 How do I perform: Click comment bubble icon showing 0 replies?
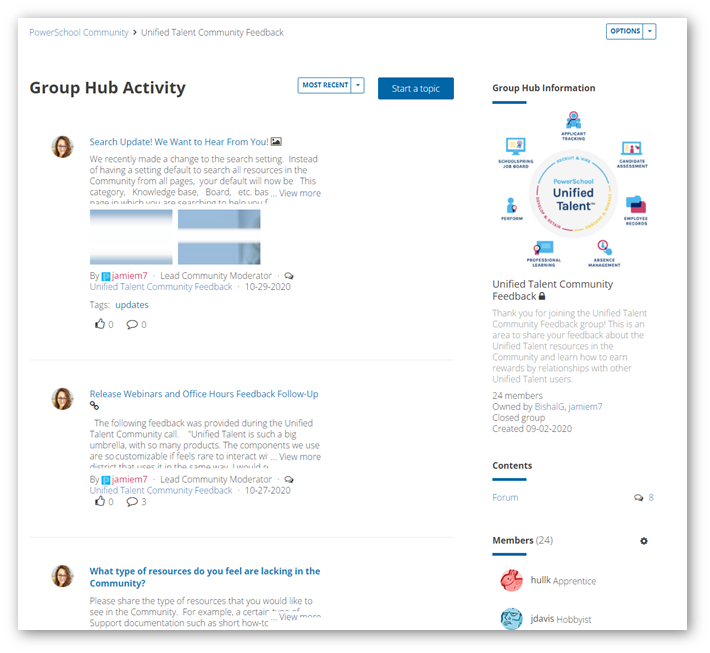(132, 324)
